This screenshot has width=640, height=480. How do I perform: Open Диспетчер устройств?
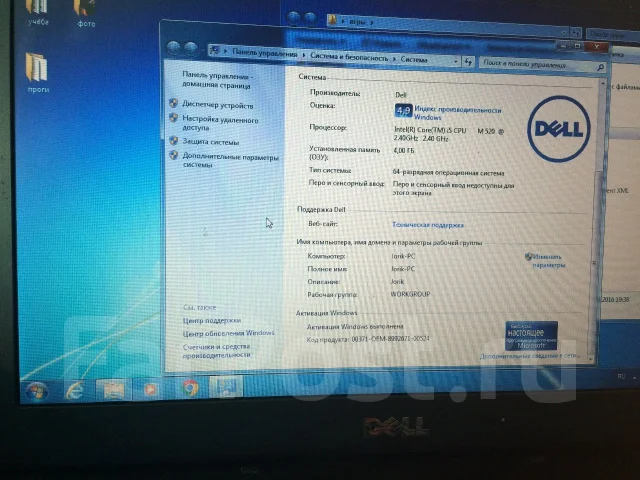(x=218, y=105)
